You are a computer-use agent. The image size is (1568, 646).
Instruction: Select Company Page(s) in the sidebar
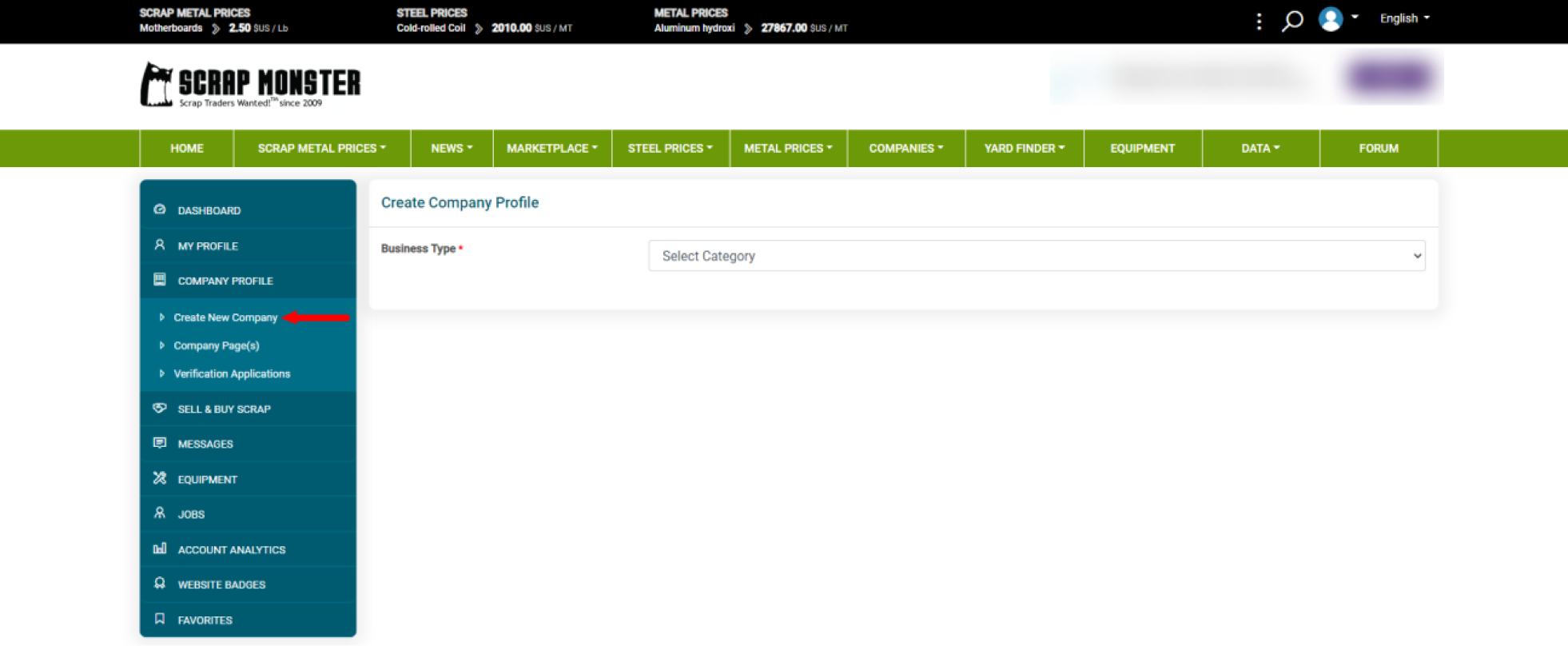click(x=216, y=345)
